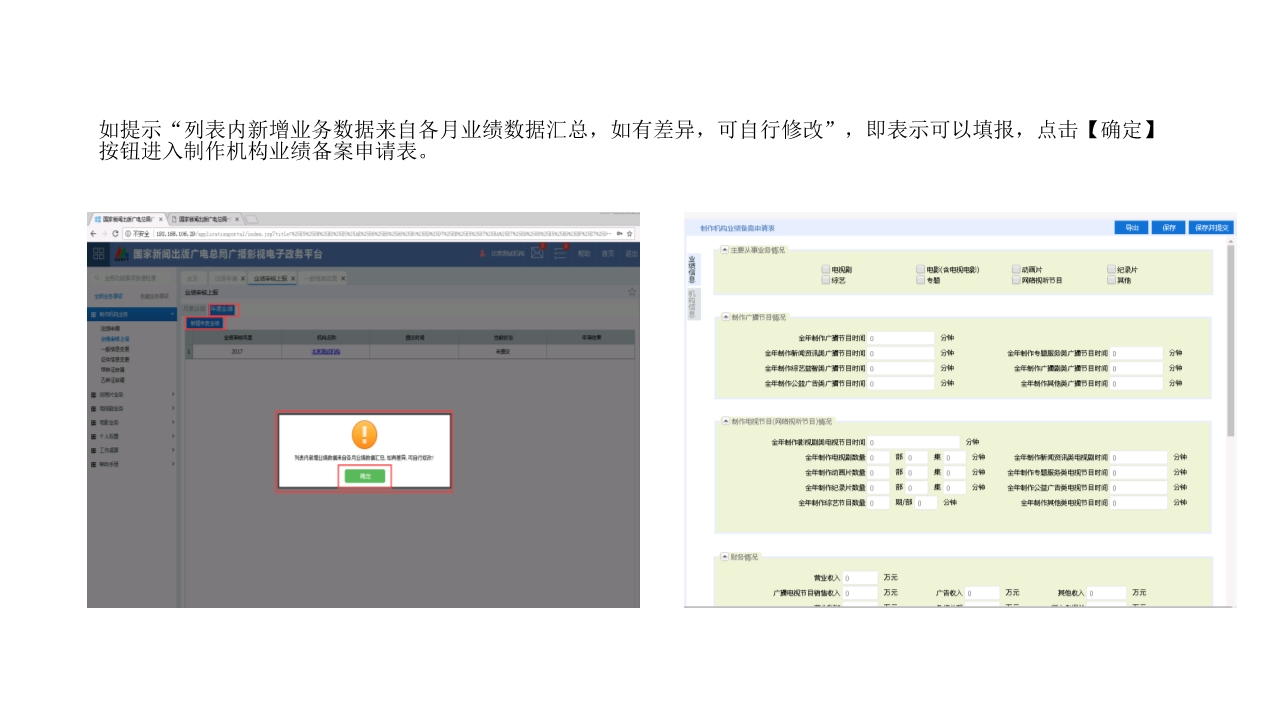Click the green 确定 button in dialog
The width and height of the screenshot is (1280, 720).
tap(364, 476)
